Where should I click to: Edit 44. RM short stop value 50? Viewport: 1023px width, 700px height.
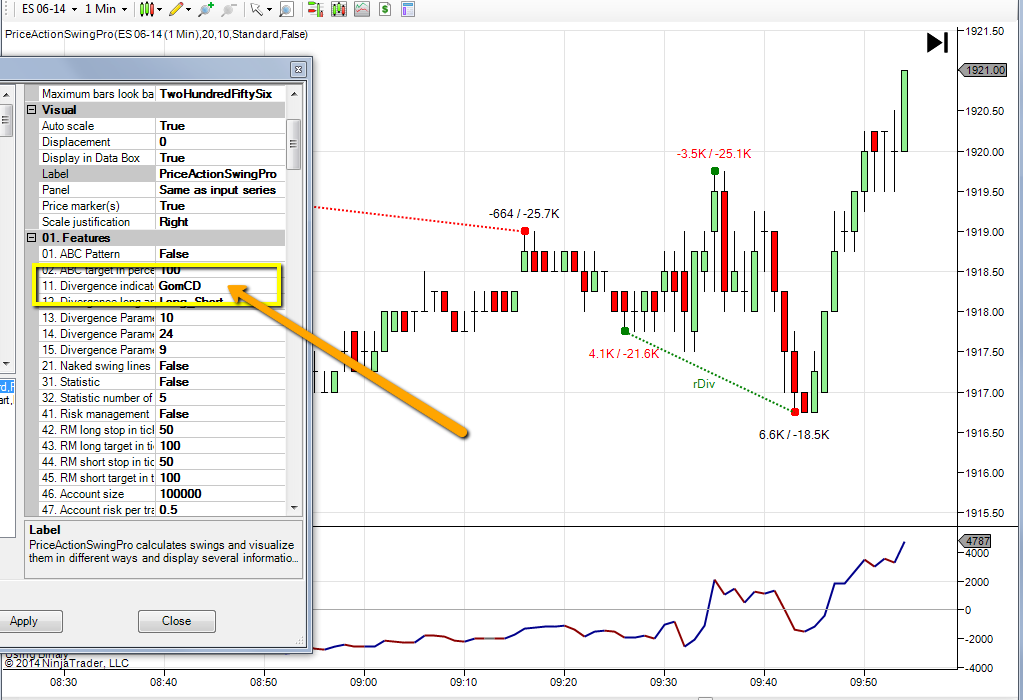[221, 462]
